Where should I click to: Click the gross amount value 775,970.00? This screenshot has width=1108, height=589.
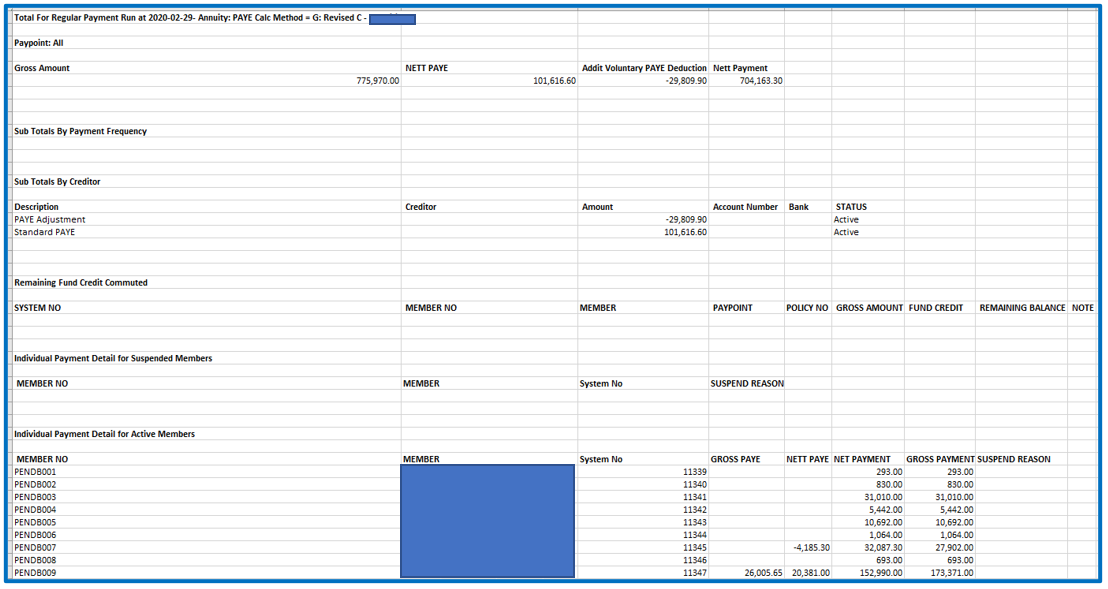[x=377, y=81]
